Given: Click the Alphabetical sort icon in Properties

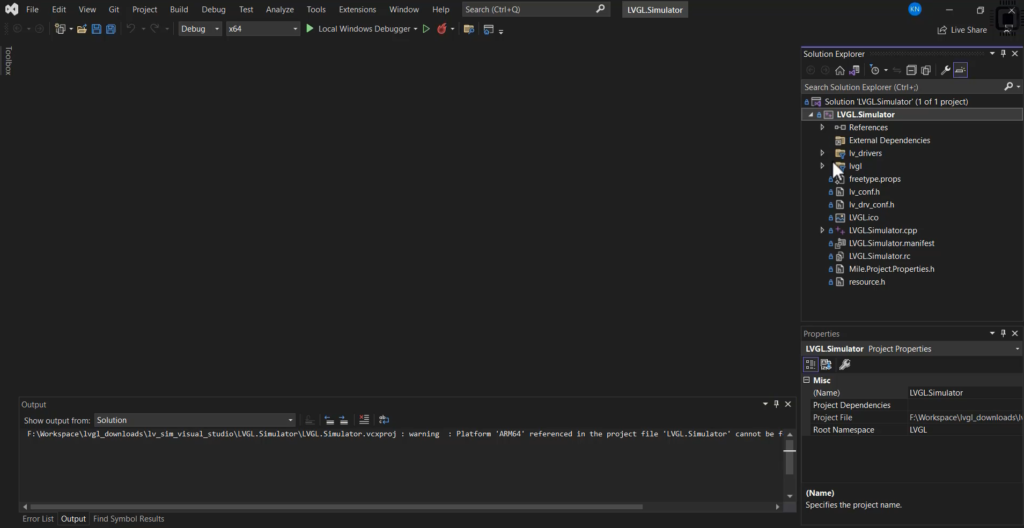Looking at the screenshot, I should point(826,365).
